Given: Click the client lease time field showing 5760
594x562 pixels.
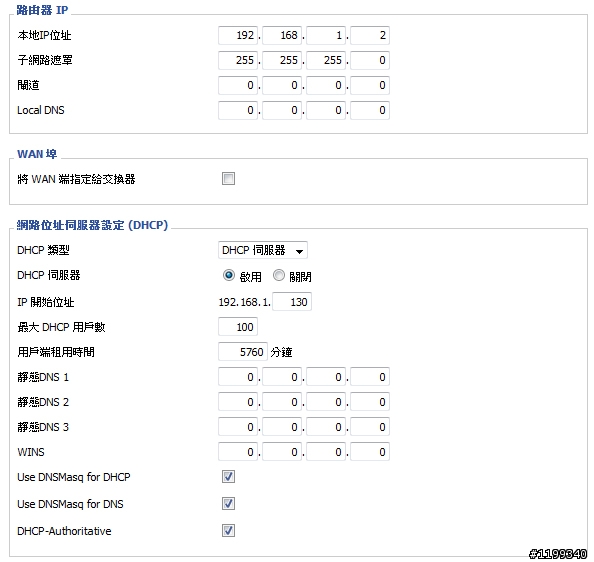Looking at the screenshot, I should click(243, 352).
